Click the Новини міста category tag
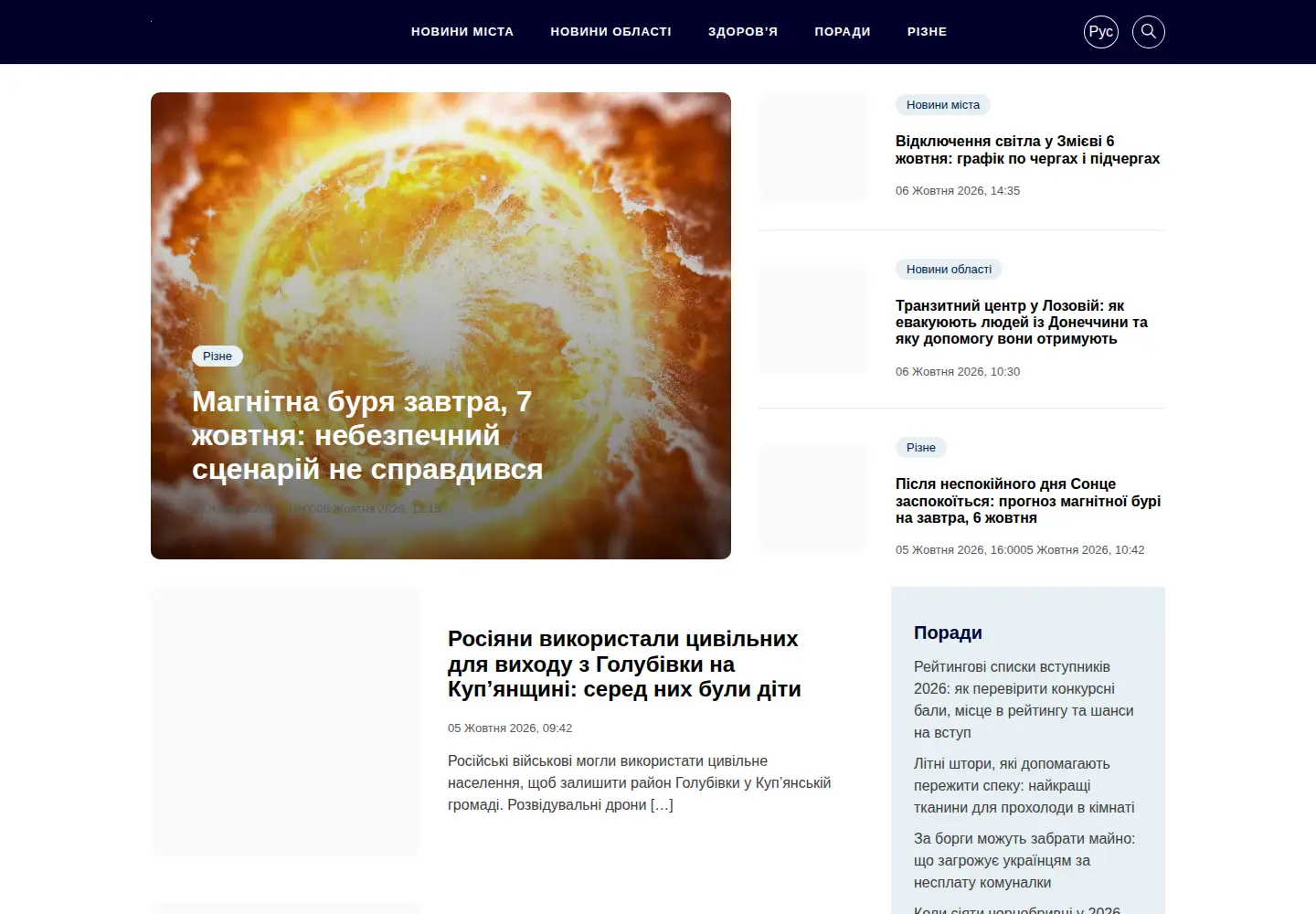 [x=943, y=105]
